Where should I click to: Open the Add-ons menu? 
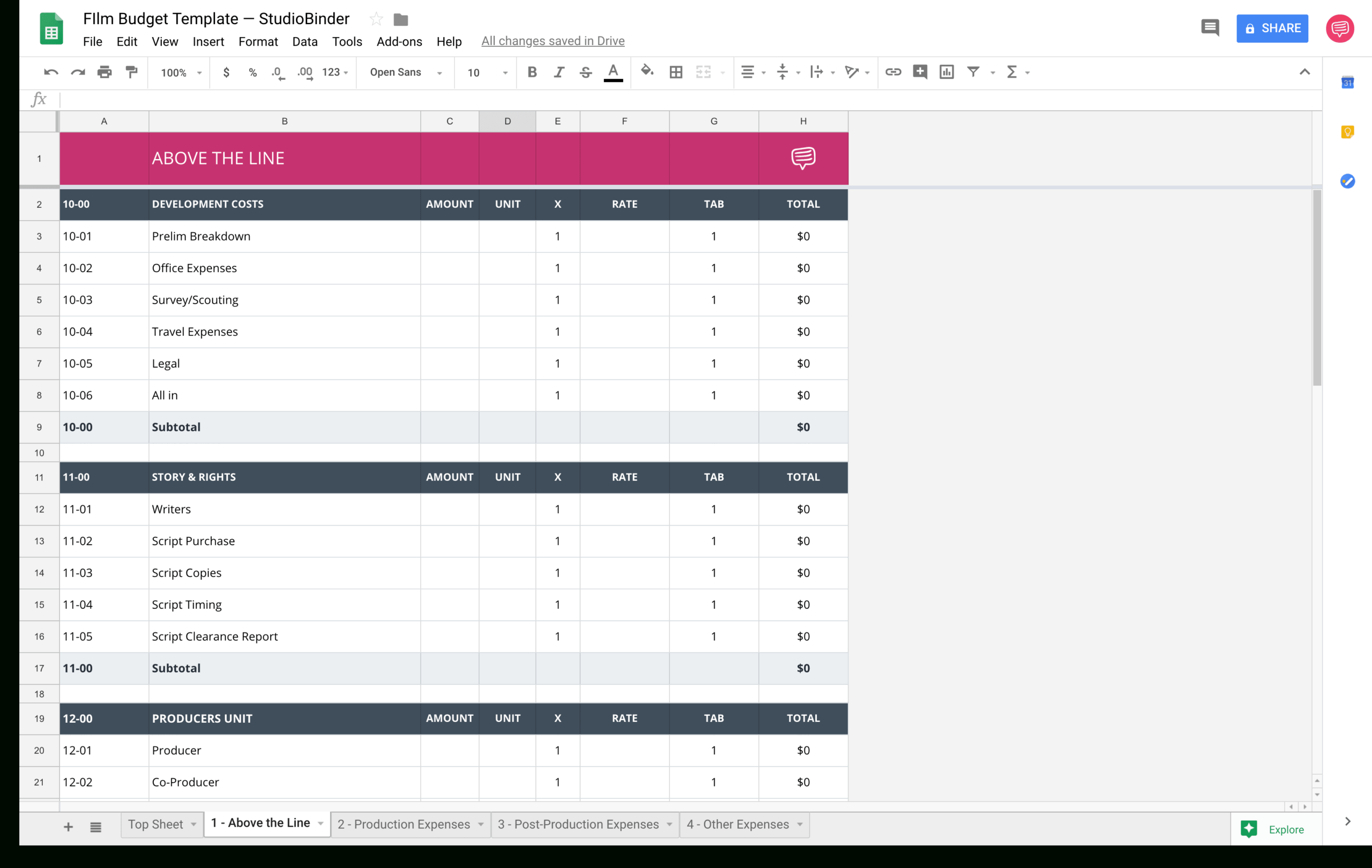399,41
